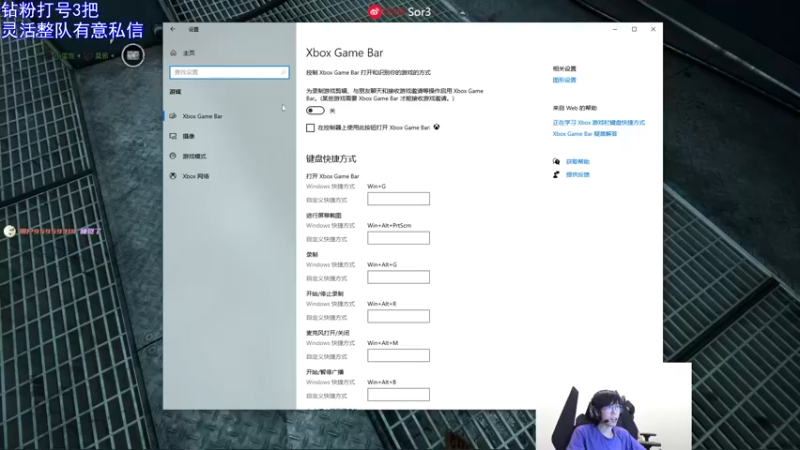Click the Win+G shortcut text
This screenshot has width=800, height=450.
pos(377,186)
